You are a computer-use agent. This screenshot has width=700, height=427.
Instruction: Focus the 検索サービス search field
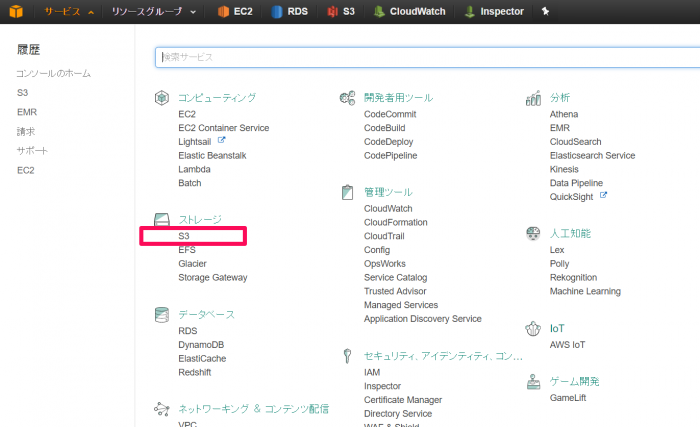pos(428,57)
